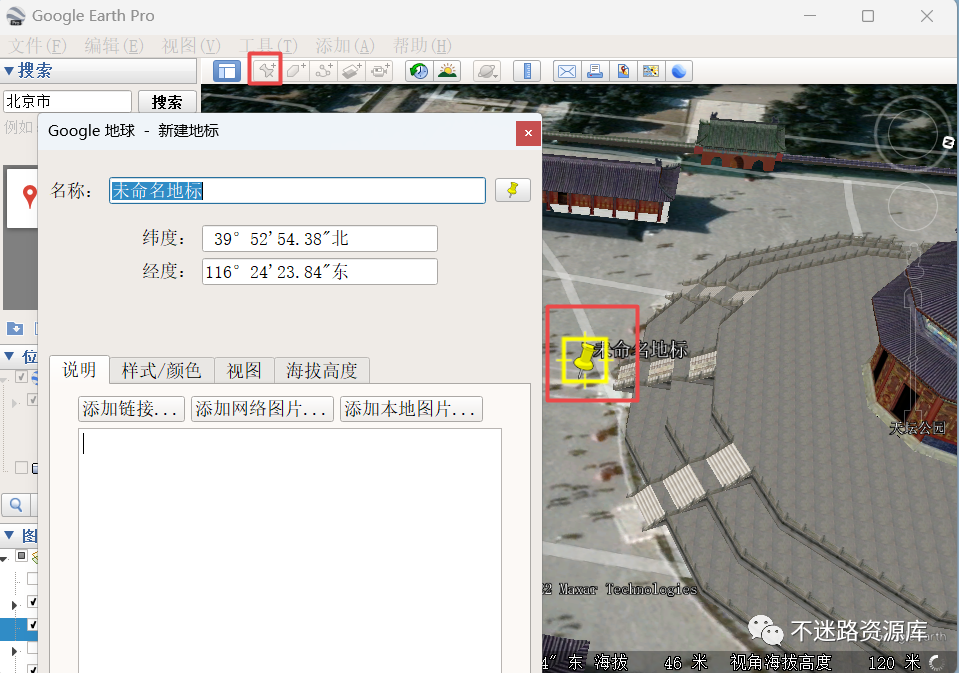This screenshot has width=959, height=673.
Task: Click the compass North ring control
Action: pyautogui.click(x=911, y=132)
